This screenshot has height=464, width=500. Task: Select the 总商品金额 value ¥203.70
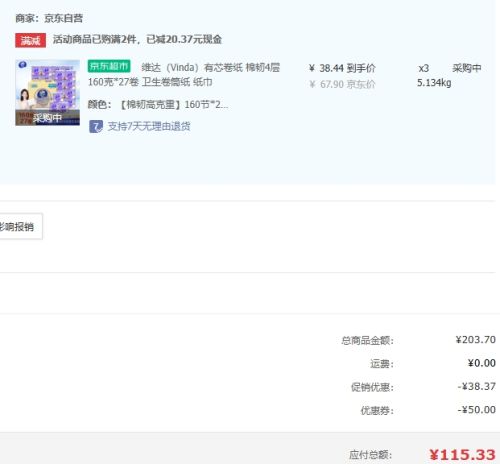click(x=476, y=340)
